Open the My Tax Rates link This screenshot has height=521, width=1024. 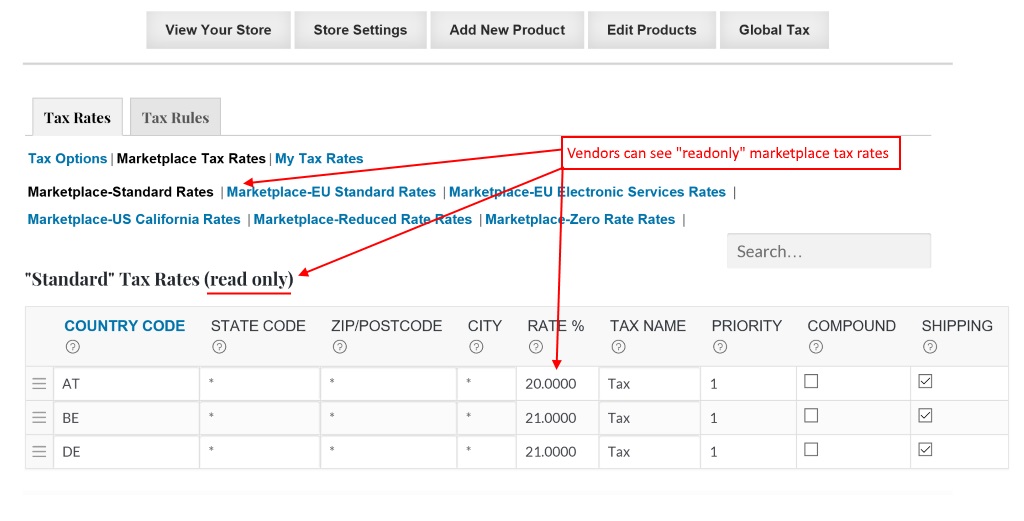pos(319,159)
